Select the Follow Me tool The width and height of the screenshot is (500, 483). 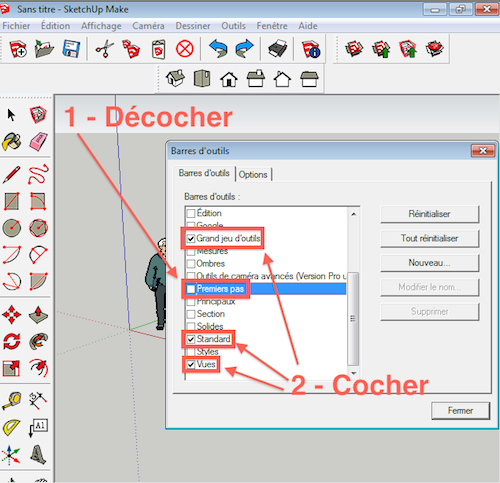[38, 342]
